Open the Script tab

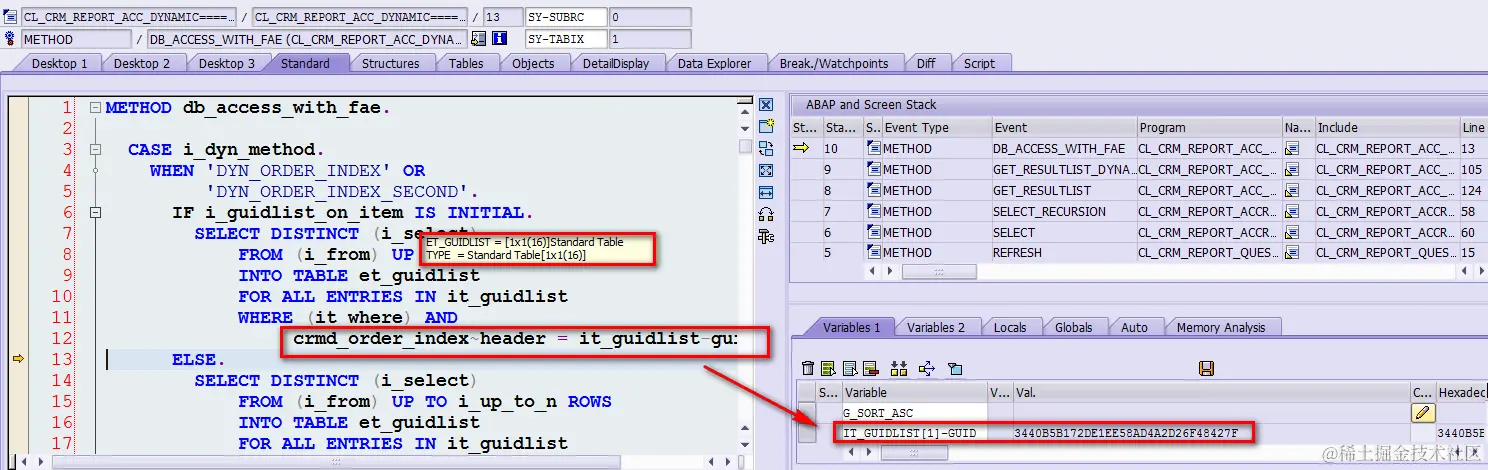coord(979,63)
